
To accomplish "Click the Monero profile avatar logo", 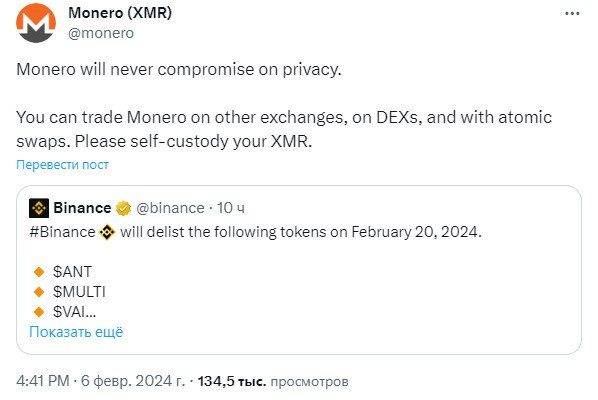I will coord(36,23).
